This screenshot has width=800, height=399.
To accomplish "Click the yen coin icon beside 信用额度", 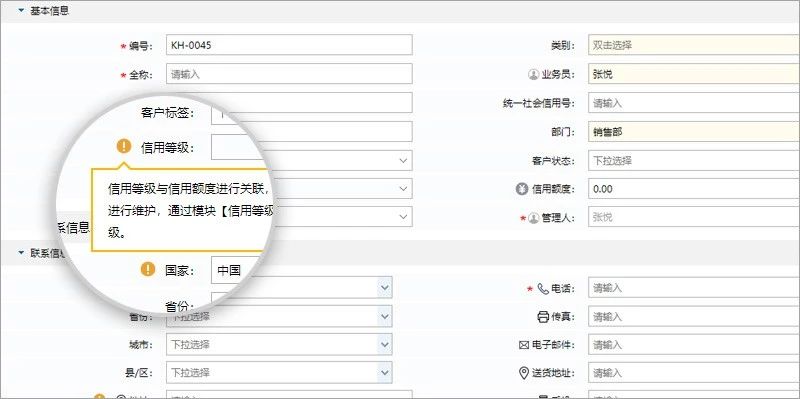I will point(521,189).
